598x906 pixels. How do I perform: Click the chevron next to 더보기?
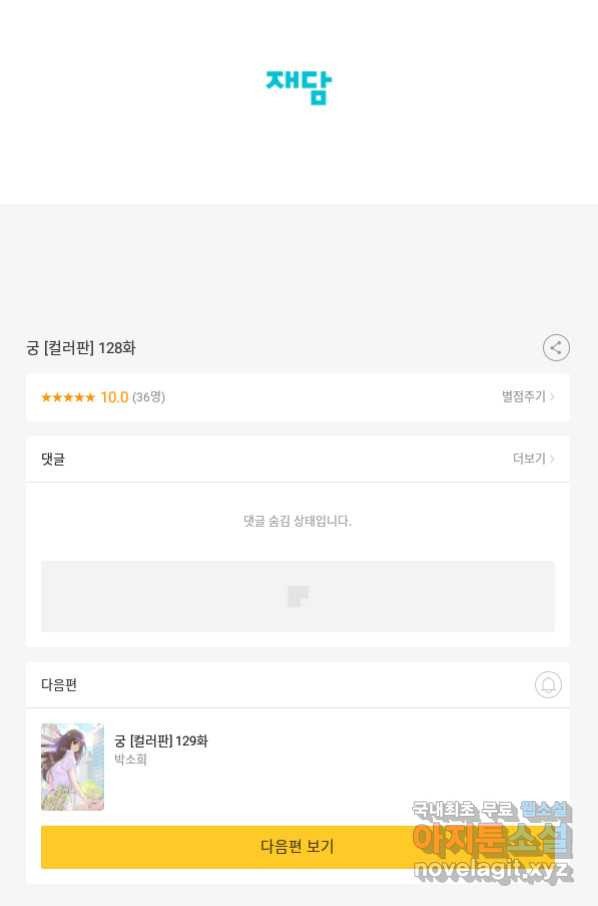click(552, 458)
